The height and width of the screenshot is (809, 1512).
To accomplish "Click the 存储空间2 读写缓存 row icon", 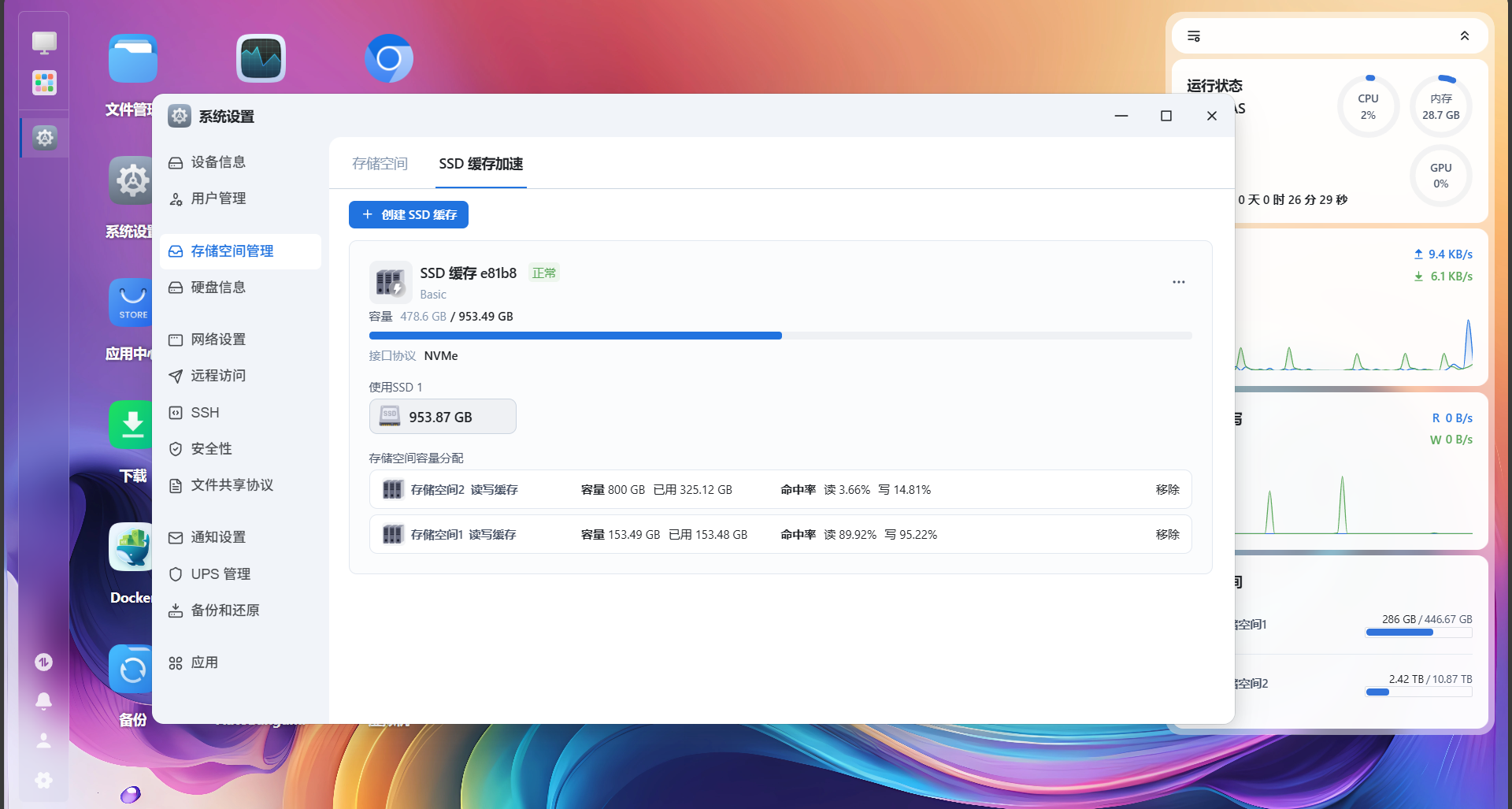I will click(x=392, y=490).
